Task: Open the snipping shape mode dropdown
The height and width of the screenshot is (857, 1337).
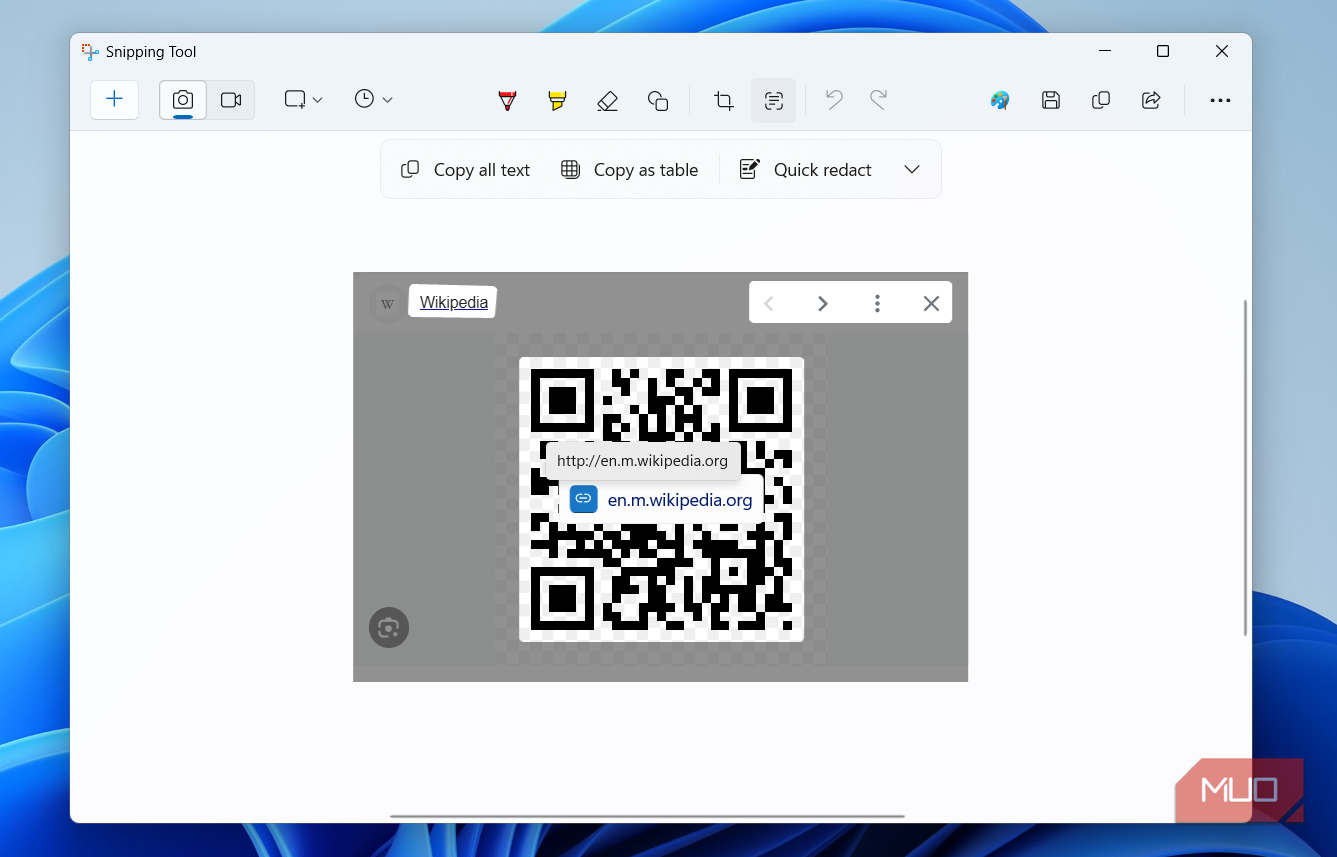Action: click(303, 99)
